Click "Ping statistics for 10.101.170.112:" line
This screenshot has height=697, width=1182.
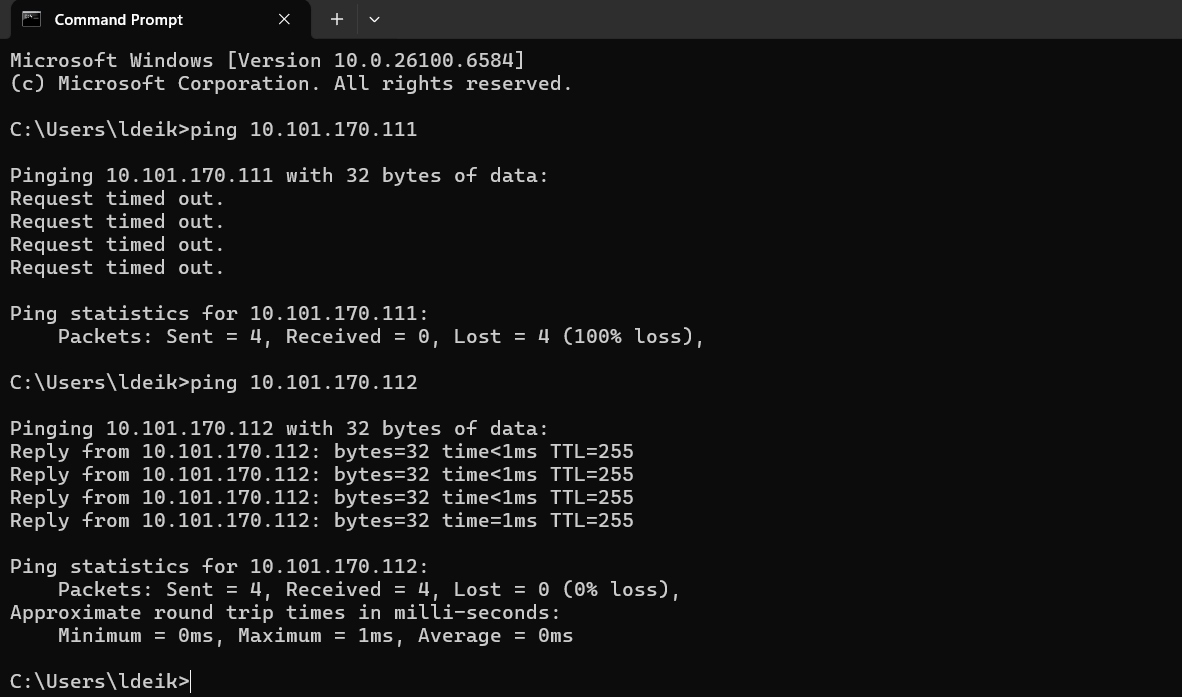coord(219,567)
